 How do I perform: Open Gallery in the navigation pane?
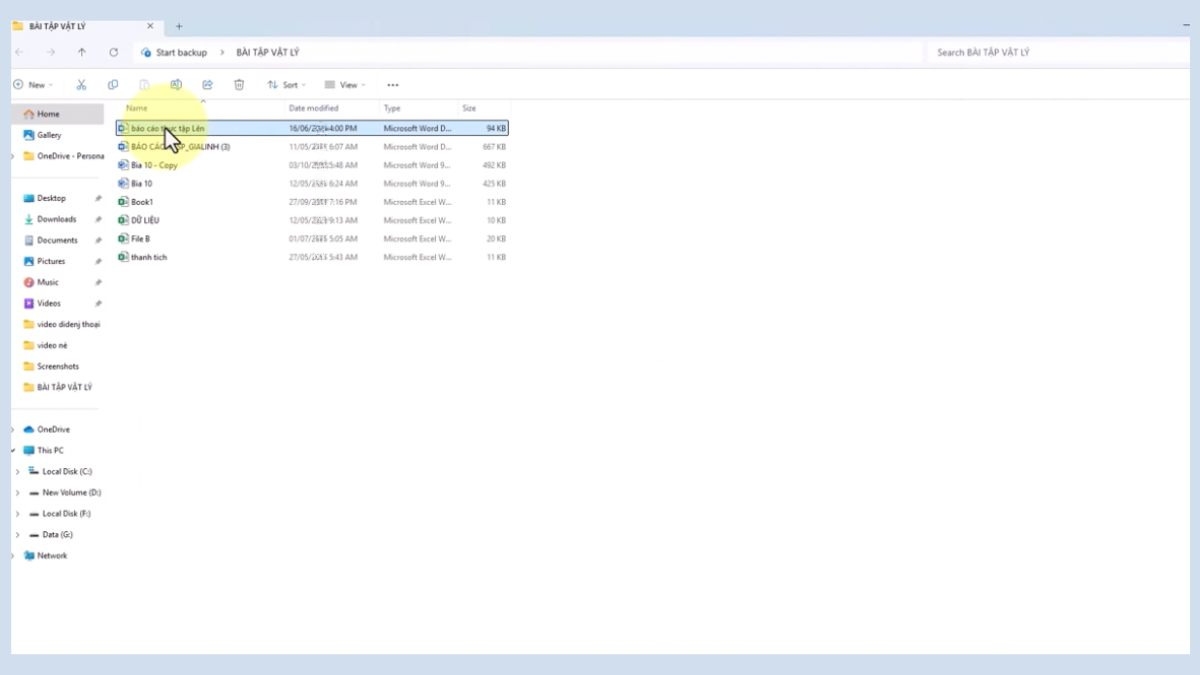pyautogui.click(x=49, y=135)
